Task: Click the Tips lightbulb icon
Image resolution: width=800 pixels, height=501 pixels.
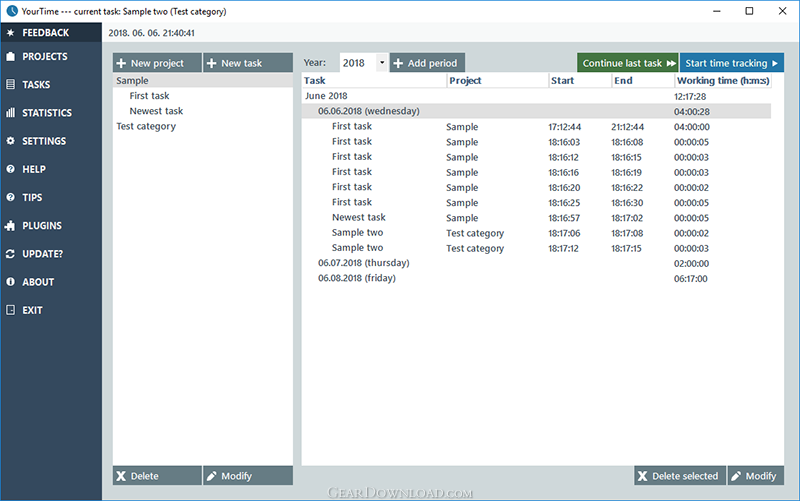Action: coord(10,198)
